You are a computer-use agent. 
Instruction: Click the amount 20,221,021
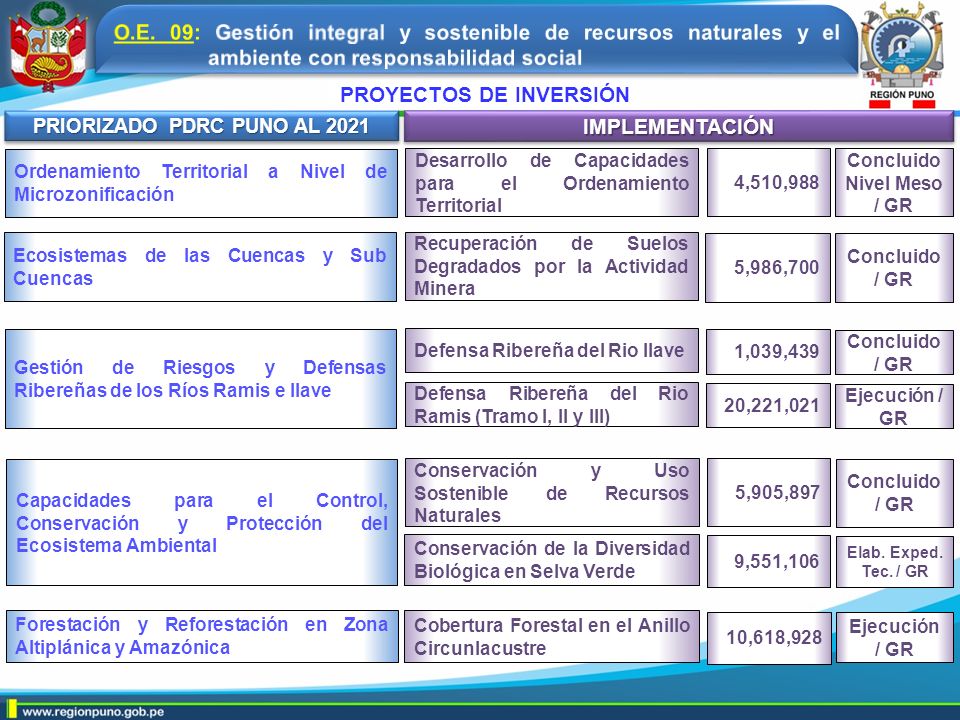[768, 405]
